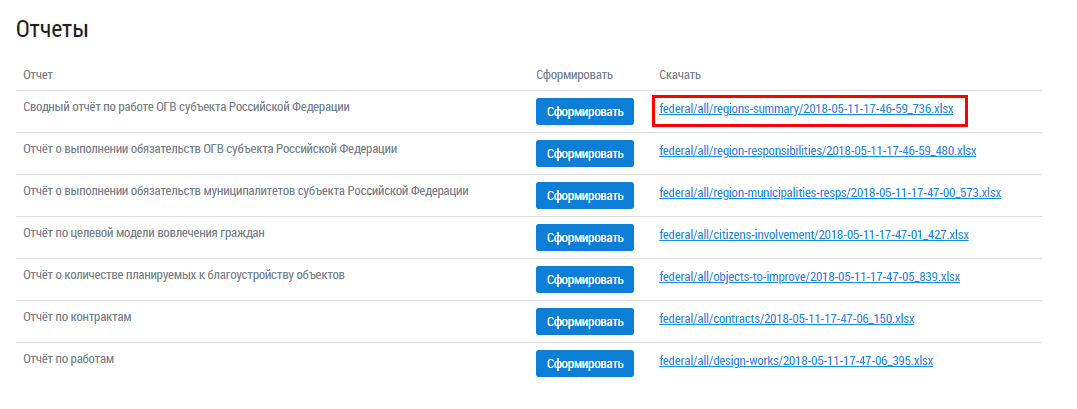Download citizens-involvement xlsx file
The image size is (1077, 409).
coord(814,235)
